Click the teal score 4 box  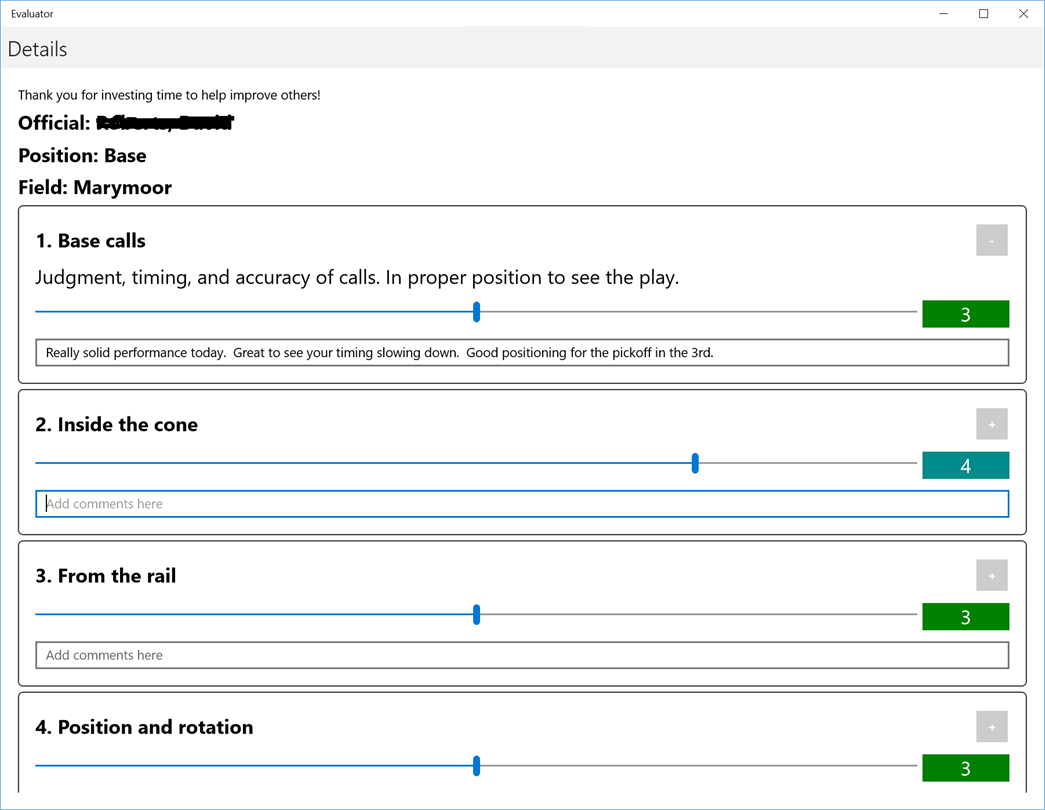965,466
